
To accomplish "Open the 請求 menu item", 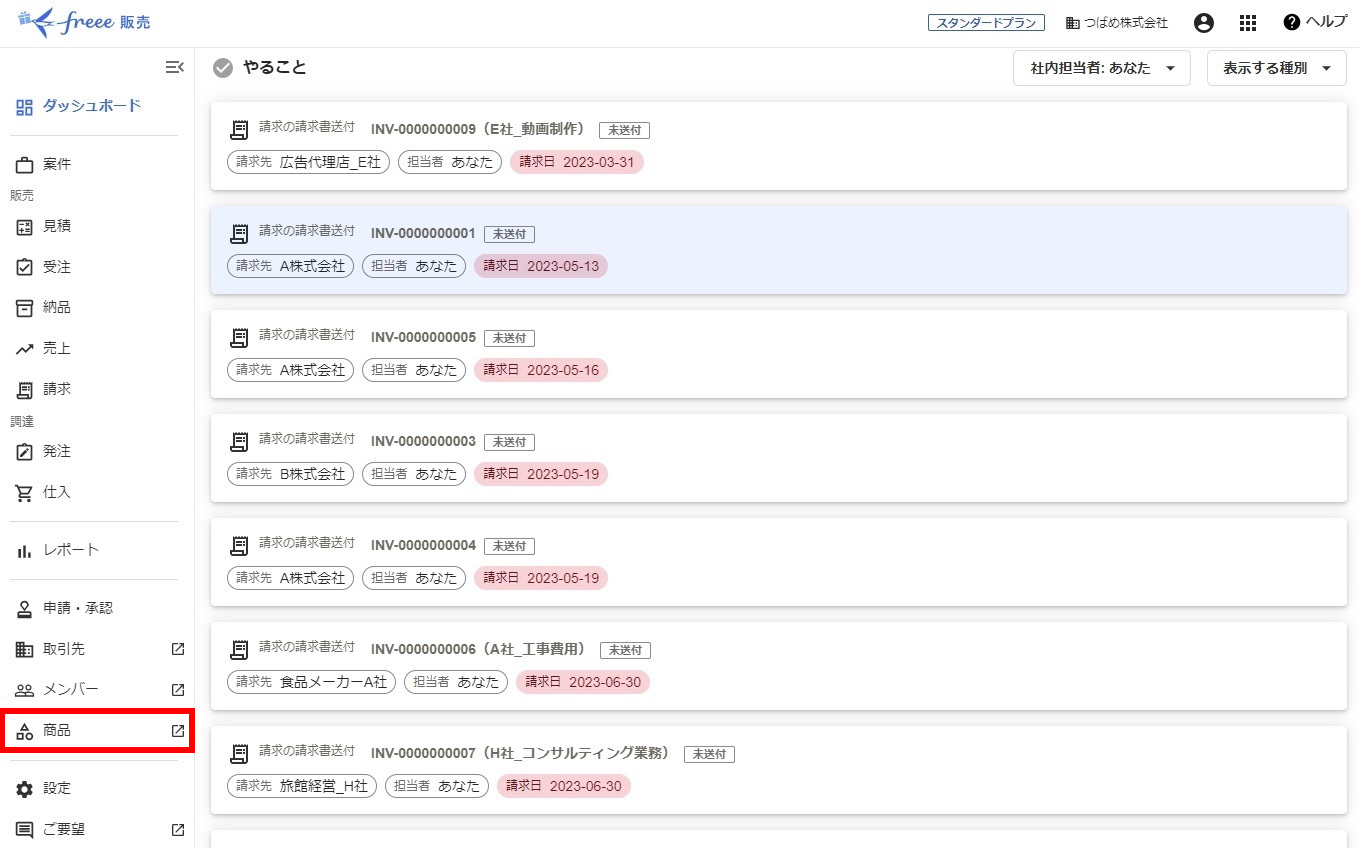I will [57, 390].
